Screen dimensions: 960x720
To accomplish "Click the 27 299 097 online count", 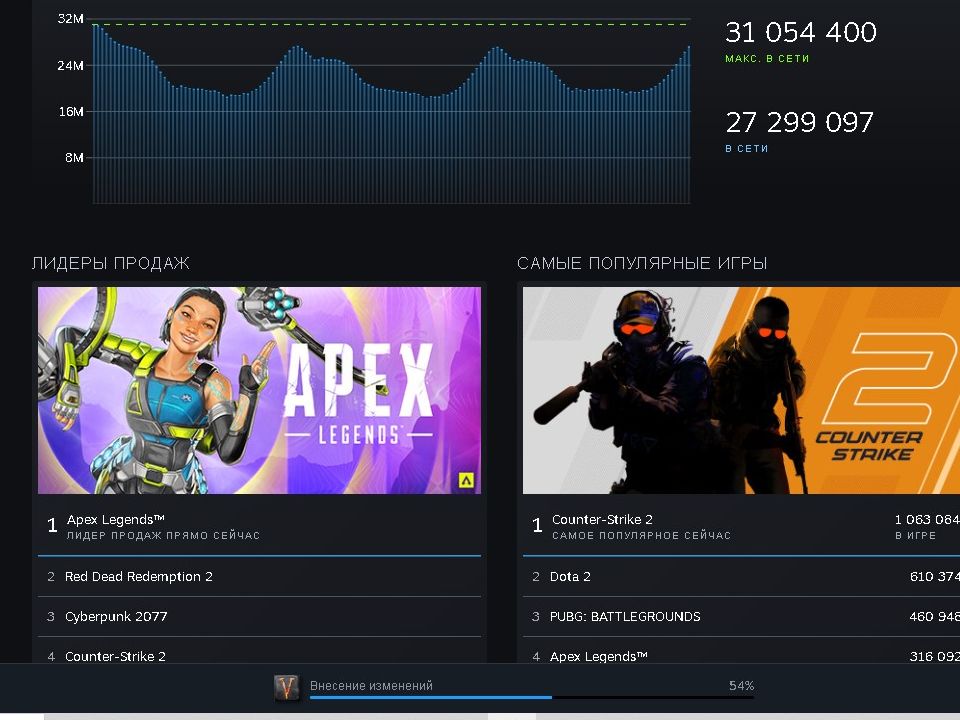I will click(799, 123).
